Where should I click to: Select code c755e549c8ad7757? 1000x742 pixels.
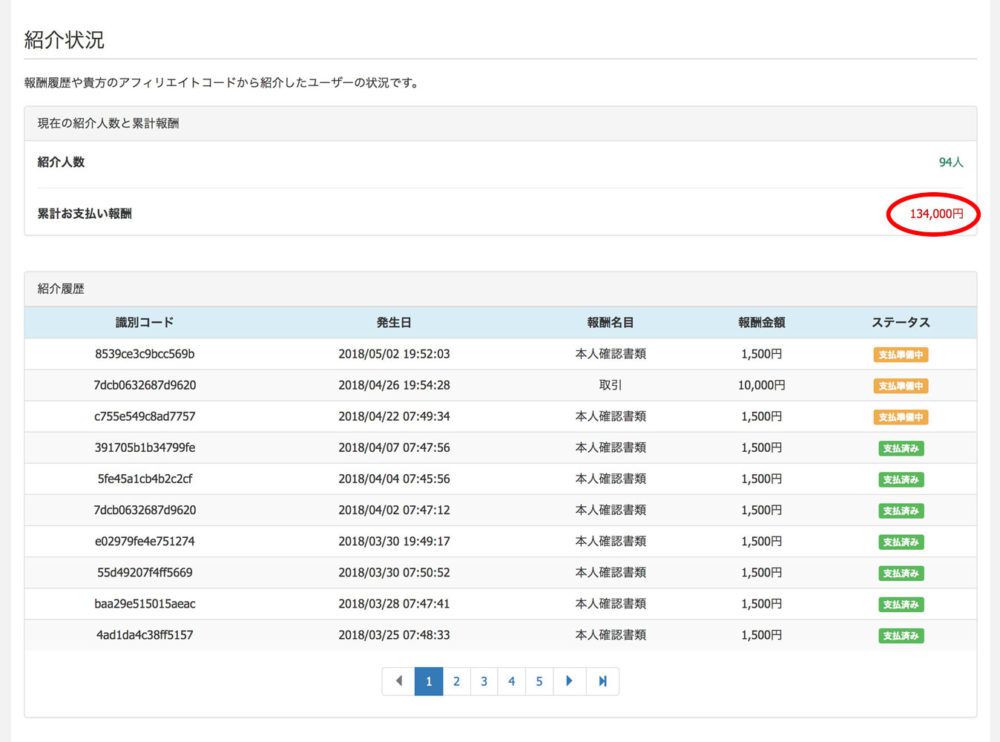(145, 416)
